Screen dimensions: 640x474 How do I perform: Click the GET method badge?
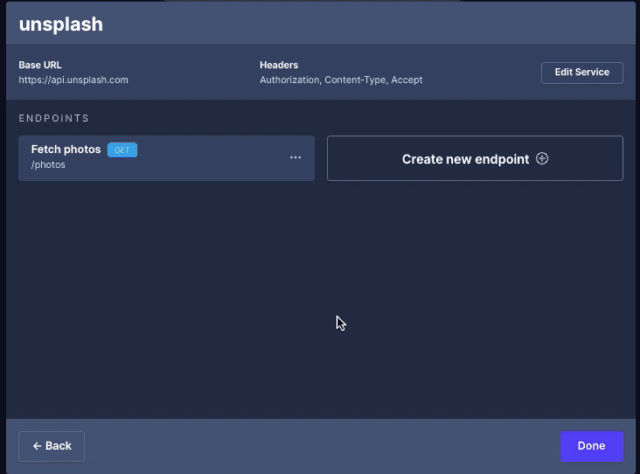click(x=122, y=150)
